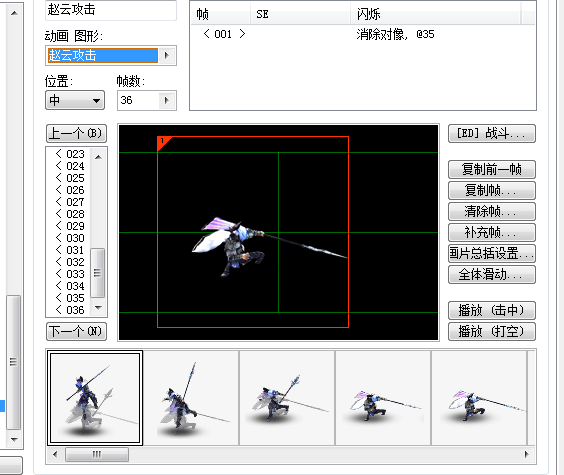Select frame 035 in frame list

70,298
